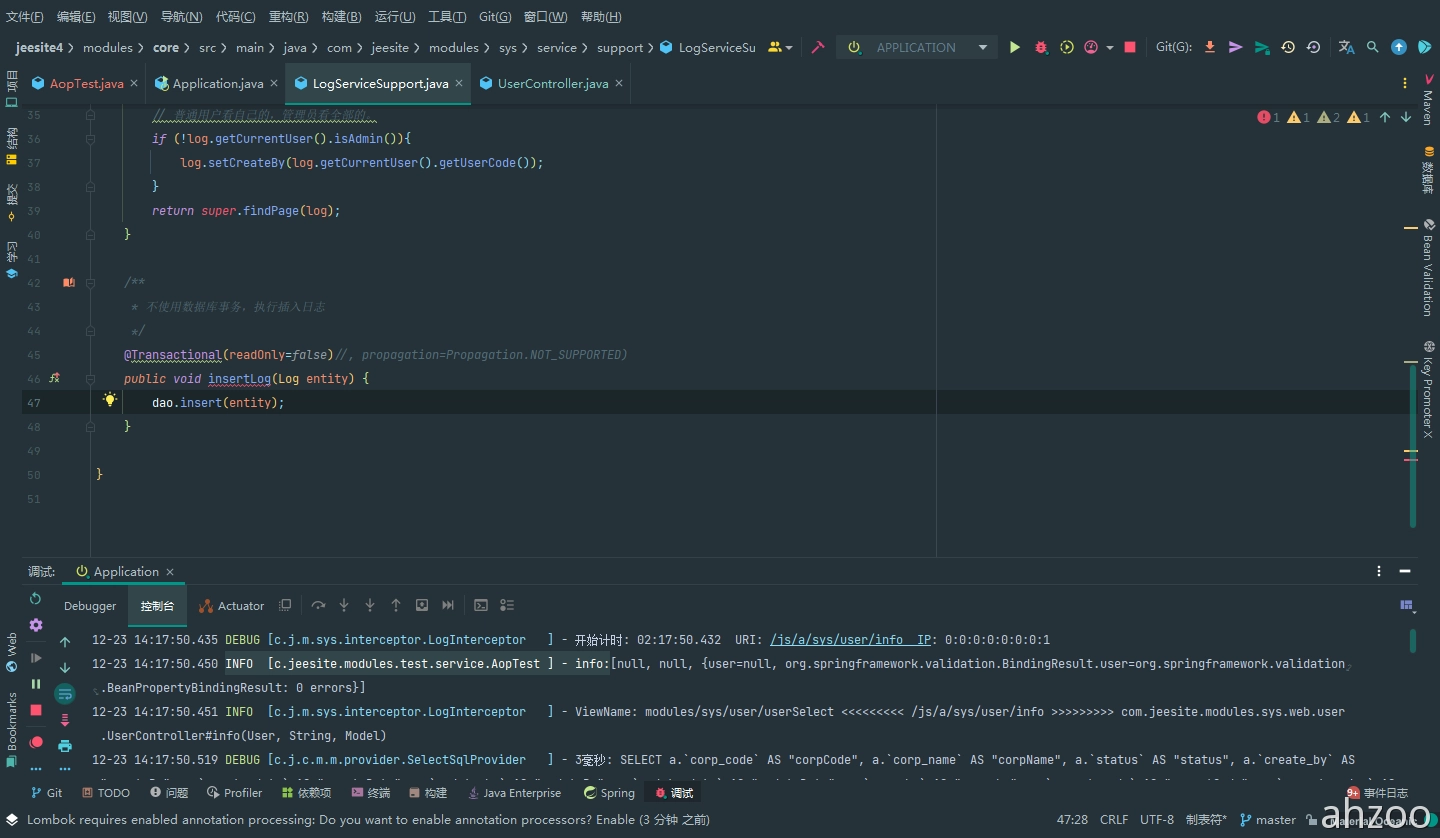
Task: Click the translate icon in toolbar
Action: pos(1347,47)
